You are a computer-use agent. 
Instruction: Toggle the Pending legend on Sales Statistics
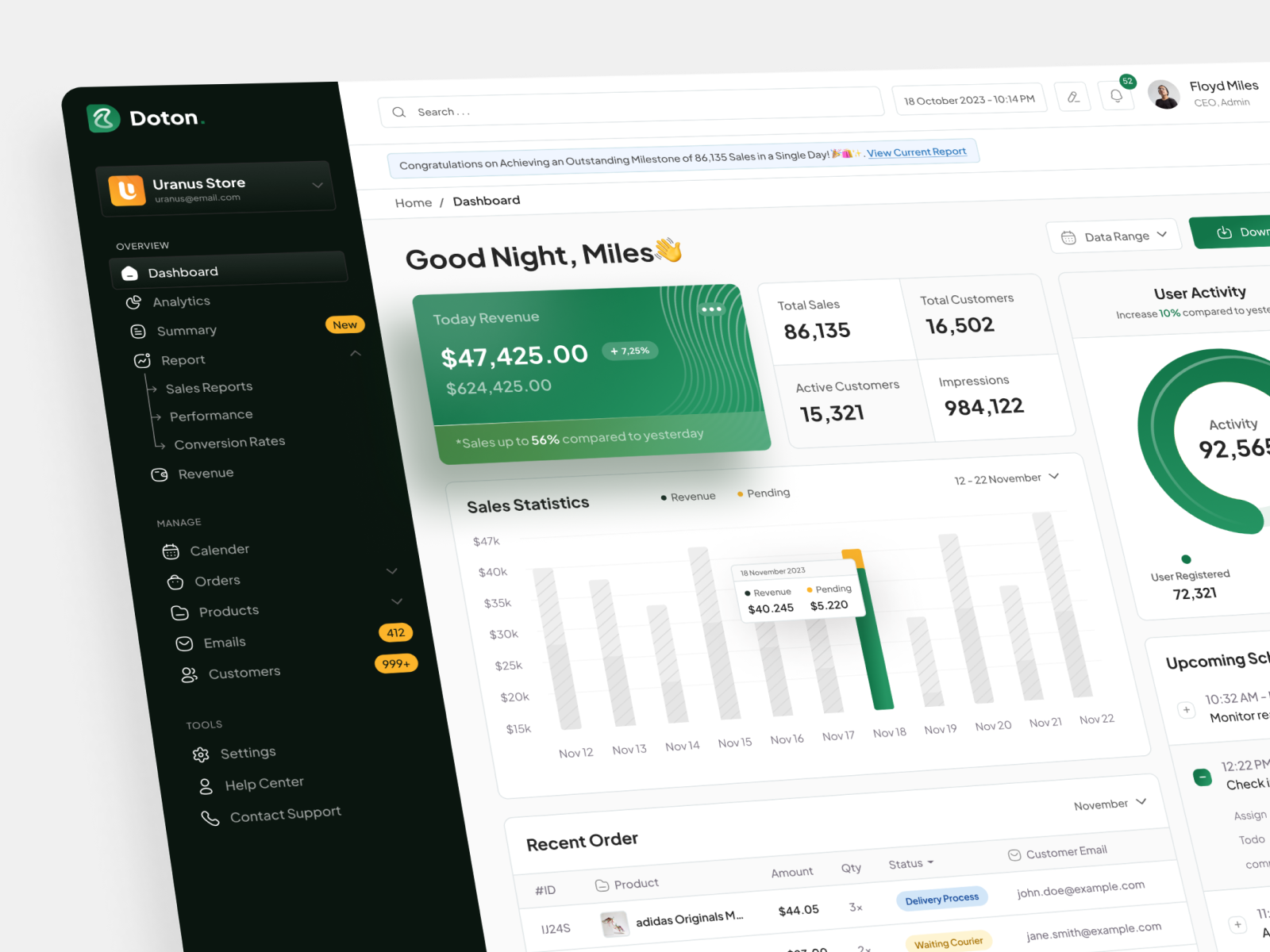(x=762, y=493)
